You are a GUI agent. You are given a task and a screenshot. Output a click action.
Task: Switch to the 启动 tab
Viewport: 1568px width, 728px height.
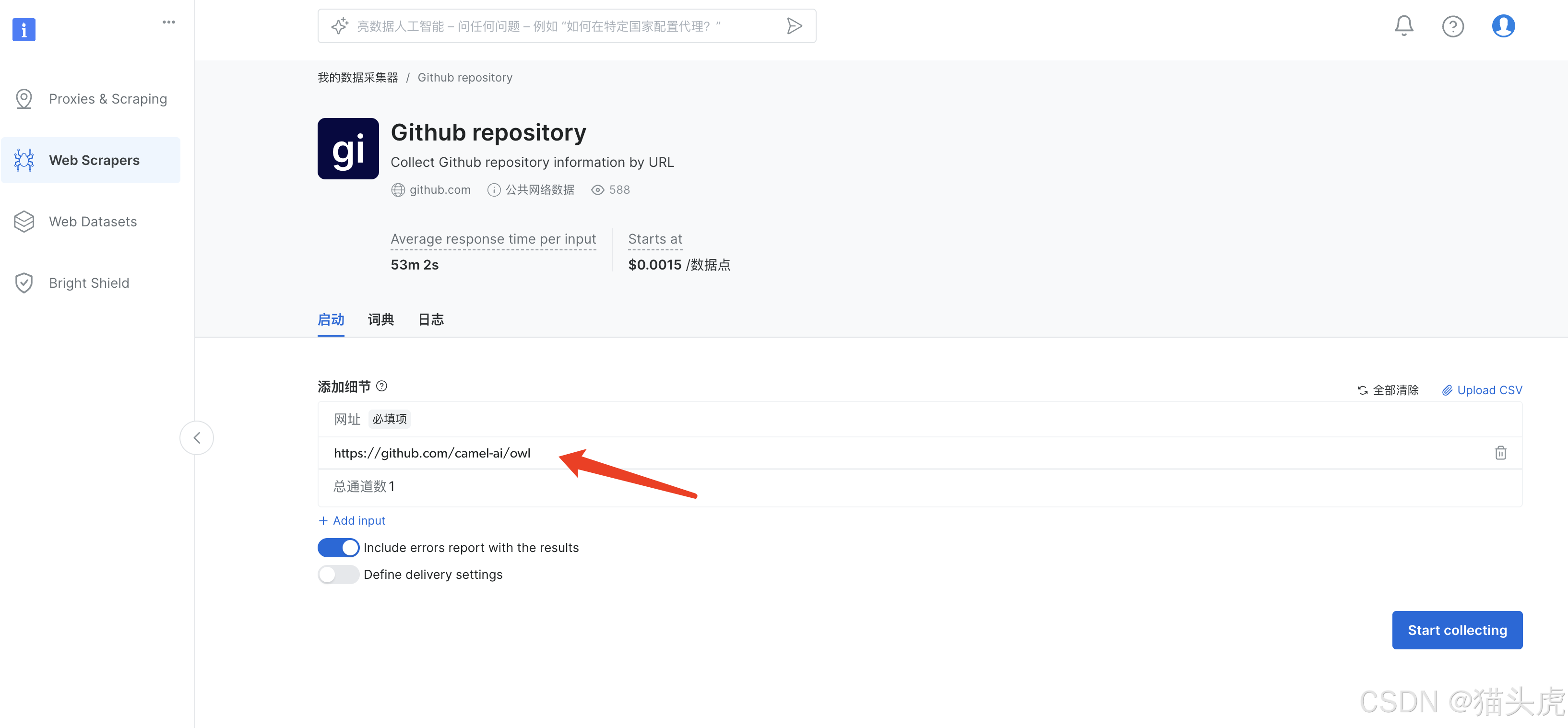click(x=331, y=320)
